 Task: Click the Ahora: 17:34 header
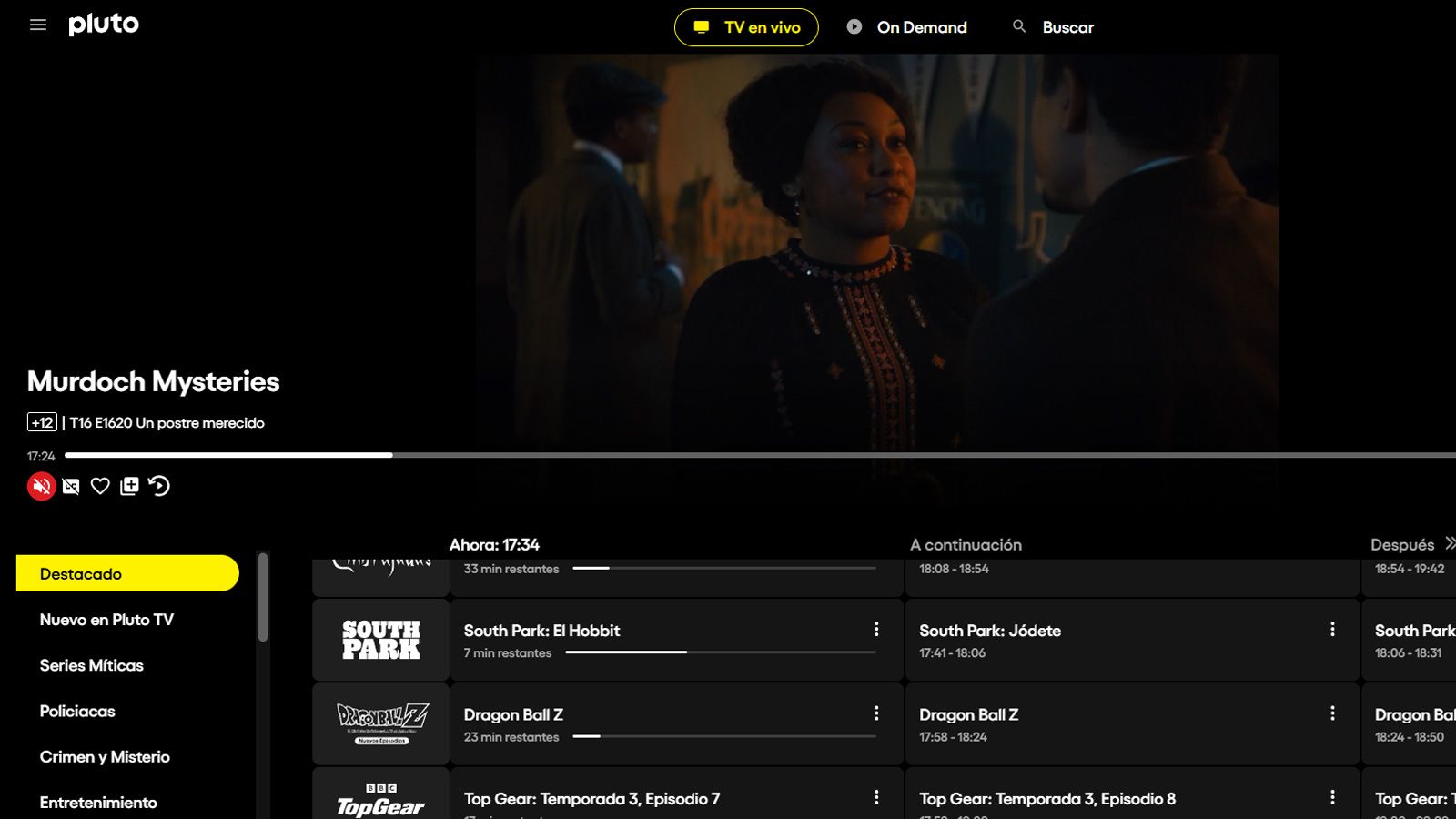494,544
